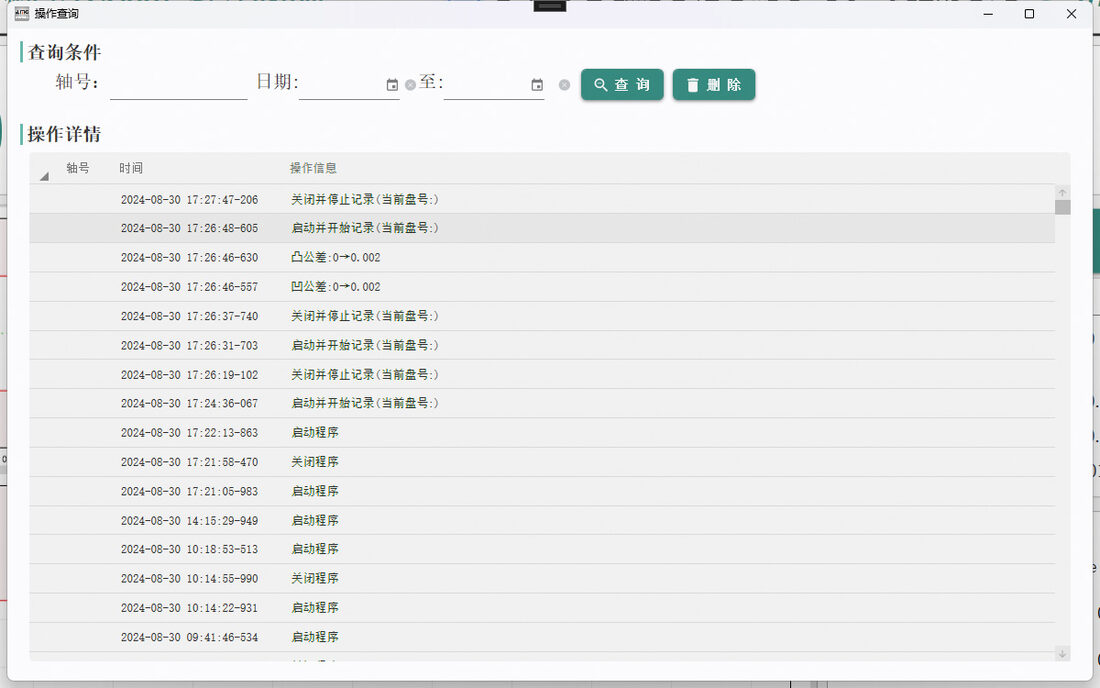Maximize the 操作查询 window

click(1029, 14)
